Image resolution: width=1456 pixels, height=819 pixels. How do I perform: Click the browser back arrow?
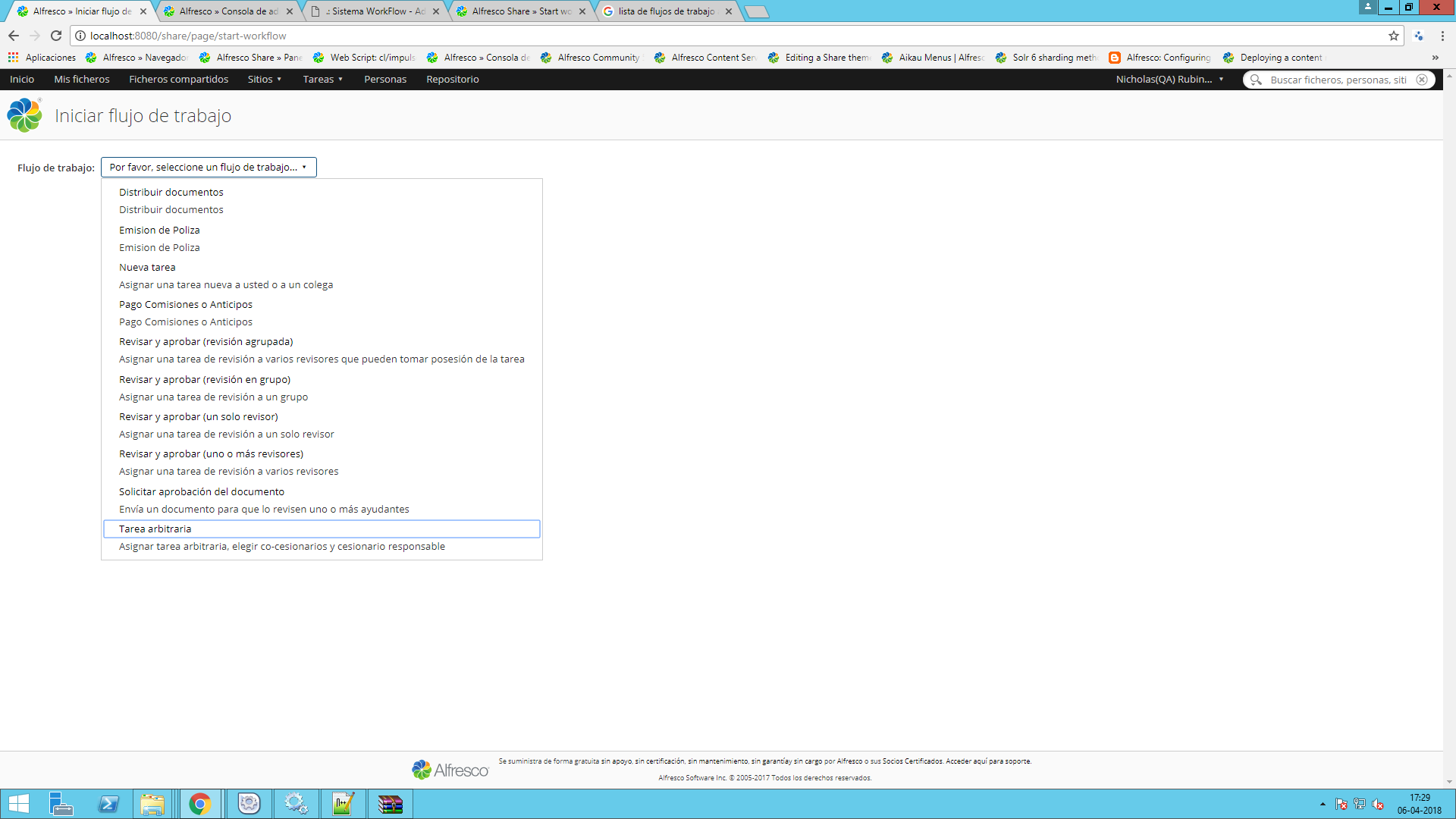tap(13, 36)
